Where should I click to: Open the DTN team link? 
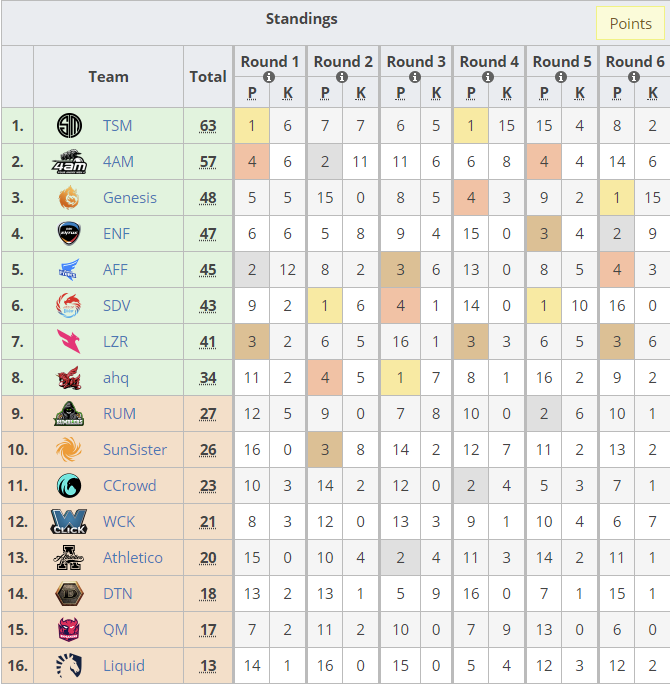tap(117, 593)
